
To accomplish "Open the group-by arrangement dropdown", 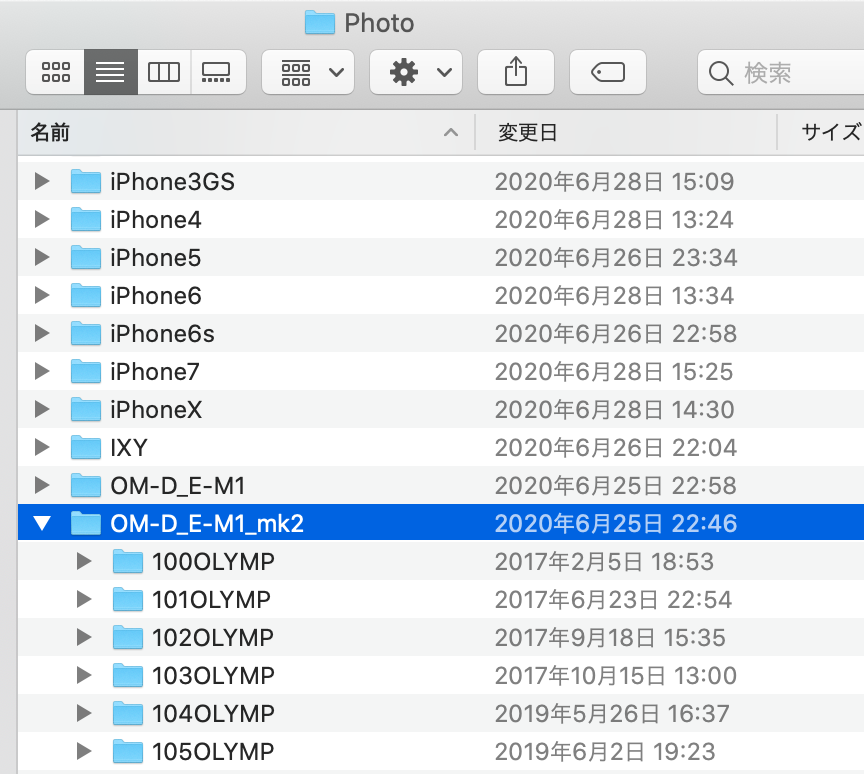I will (307, 72).
